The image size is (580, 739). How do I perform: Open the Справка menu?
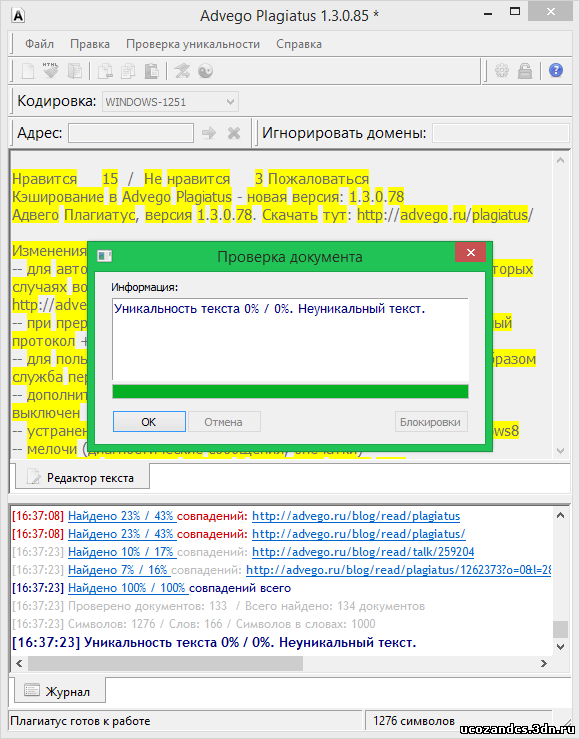pyautogui.click(x=299, y=44)
